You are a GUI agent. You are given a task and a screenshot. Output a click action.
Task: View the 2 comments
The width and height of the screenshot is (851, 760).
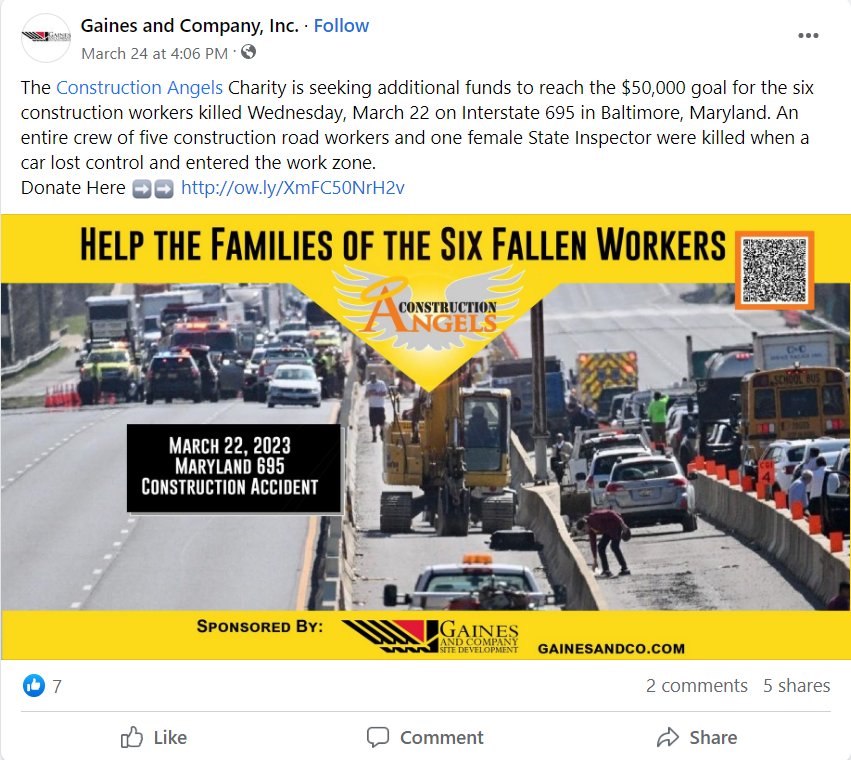(x=696, y=686)
